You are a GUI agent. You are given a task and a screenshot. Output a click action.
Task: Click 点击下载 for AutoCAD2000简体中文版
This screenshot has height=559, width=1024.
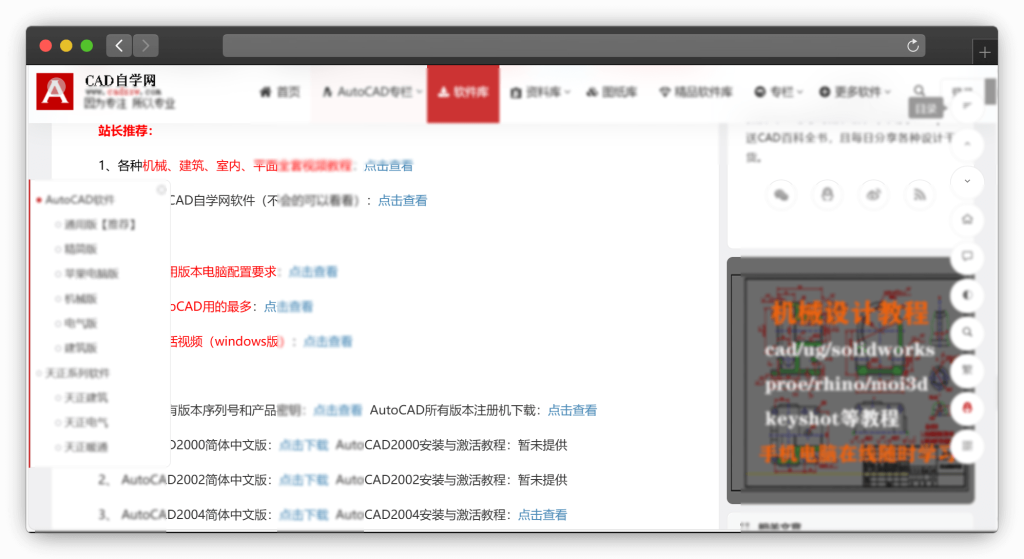tap(304, 445)
